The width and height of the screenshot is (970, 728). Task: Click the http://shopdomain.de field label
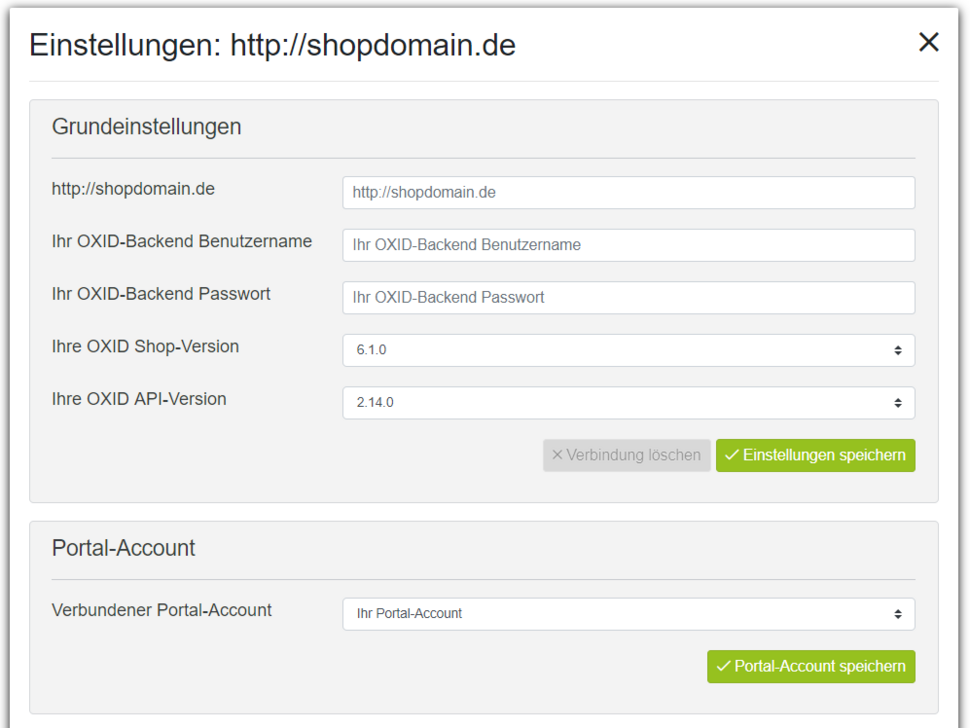(134, 189)
